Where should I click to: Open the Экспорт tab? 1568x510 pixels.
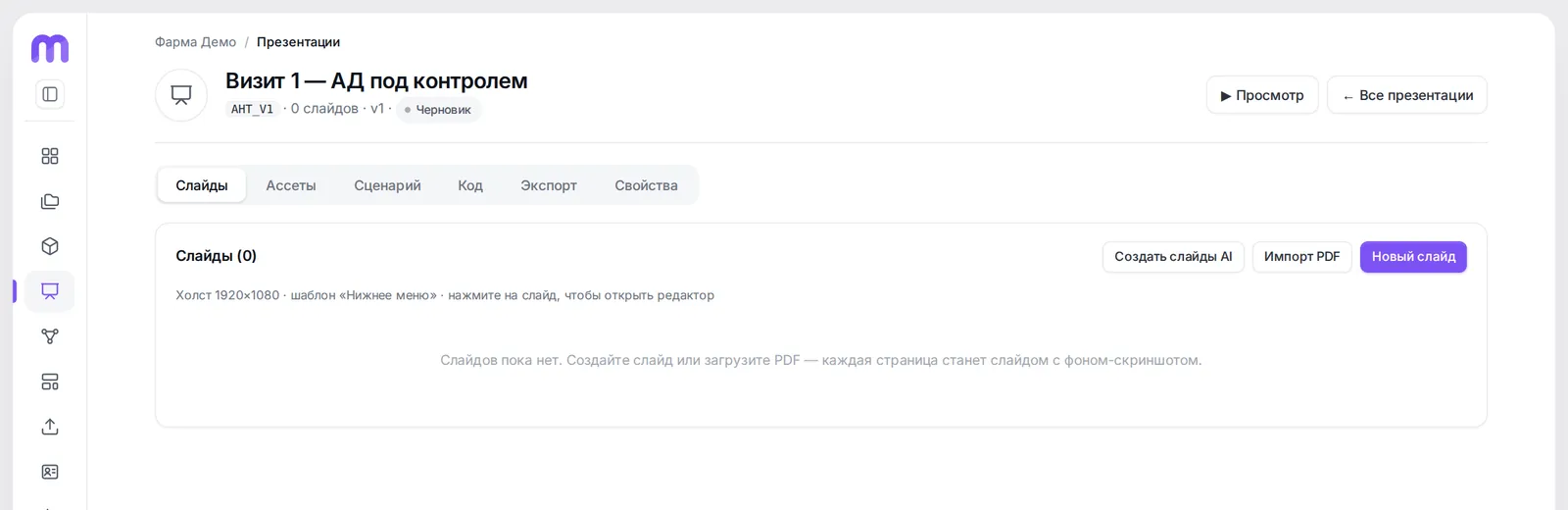[549, 185]
